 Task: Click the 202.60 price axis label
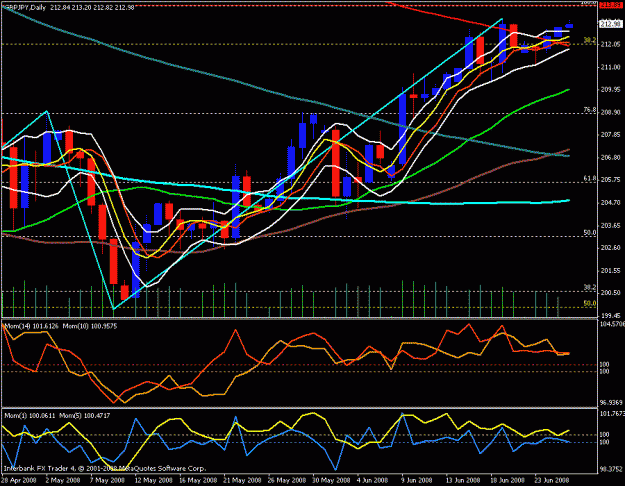(610, 248)
